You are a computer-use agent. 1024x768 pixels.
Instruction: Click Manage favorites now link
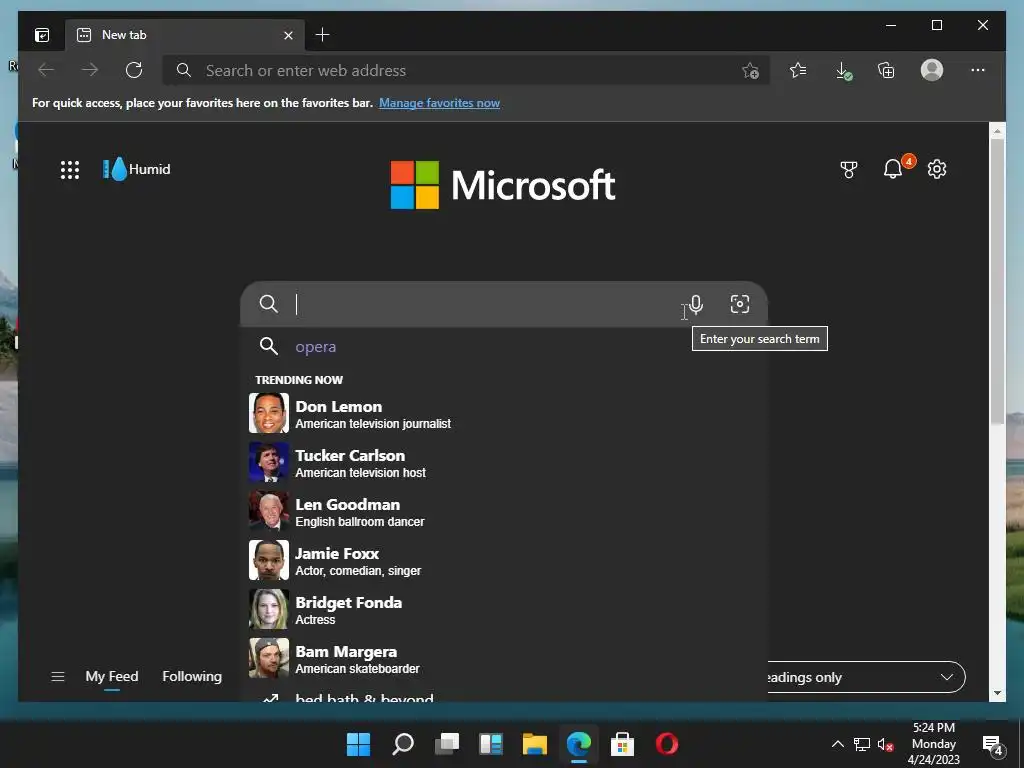(440, 103)
